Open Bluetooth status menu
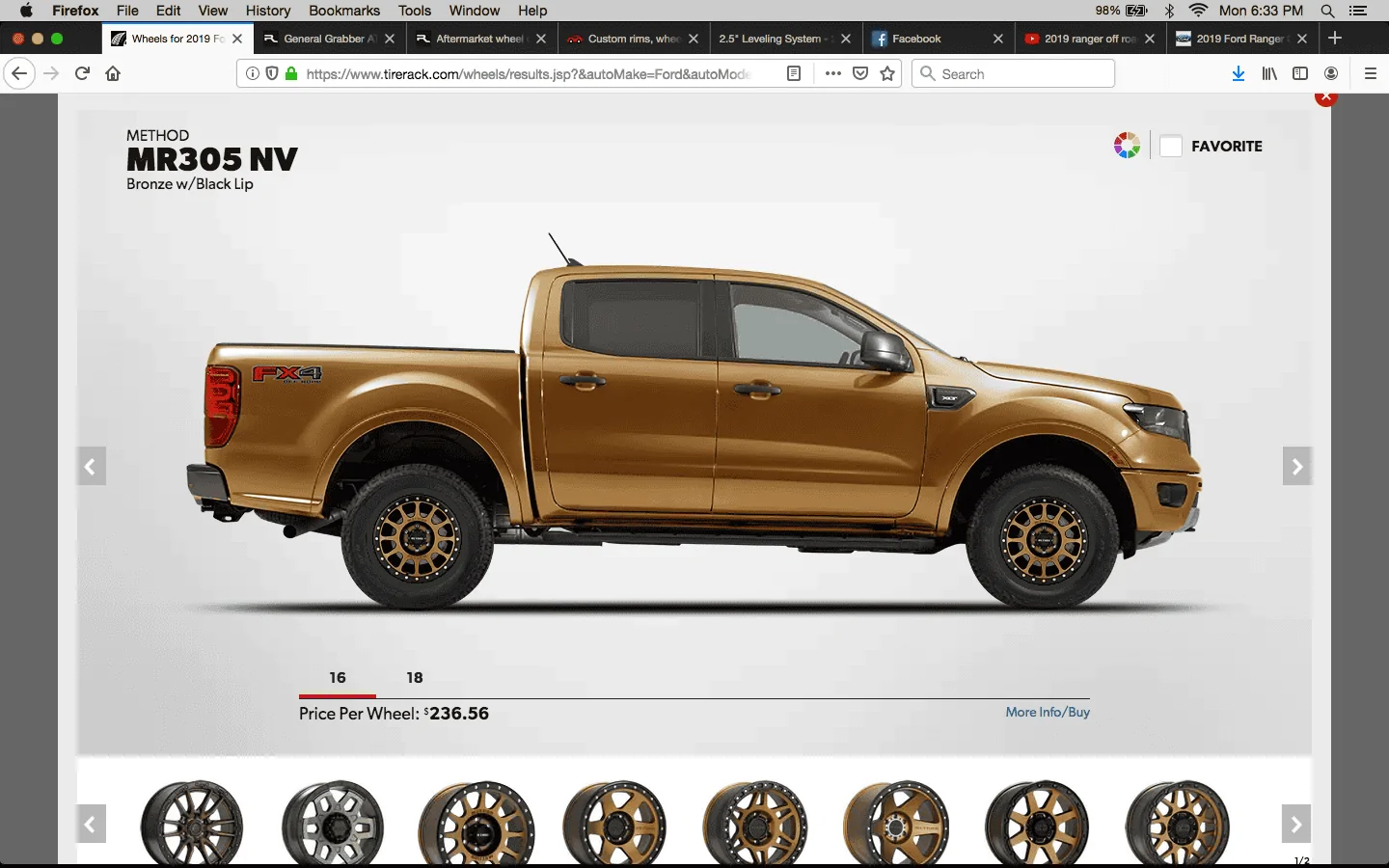 (1169, 11)
